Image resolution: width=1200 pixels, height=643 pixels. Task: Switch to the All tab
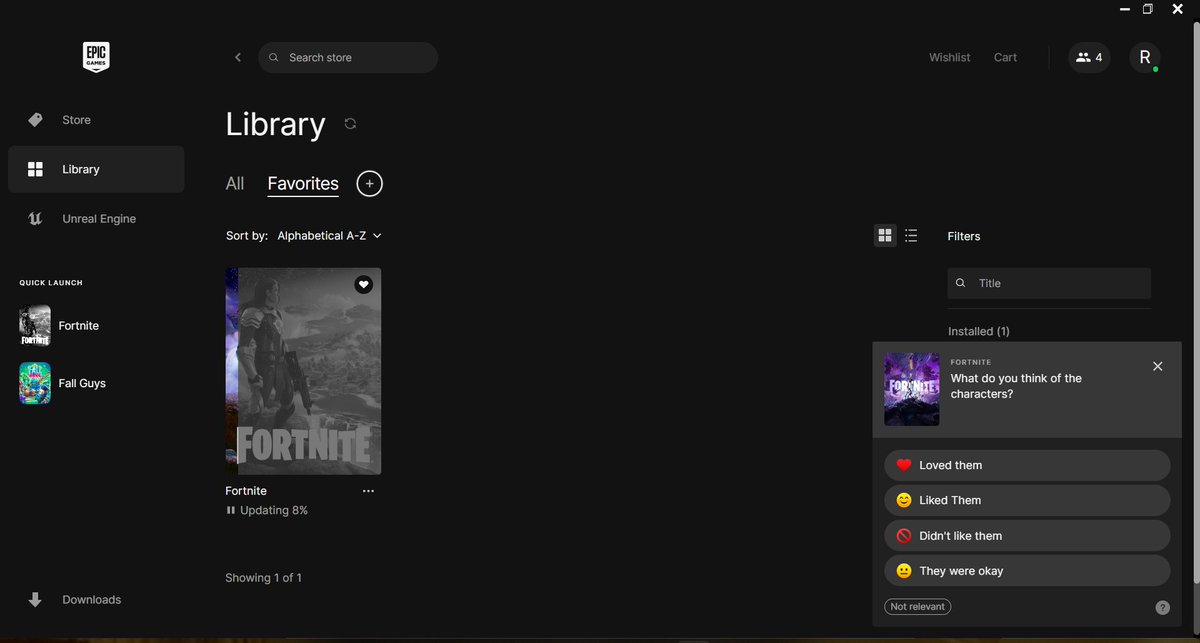235,184
